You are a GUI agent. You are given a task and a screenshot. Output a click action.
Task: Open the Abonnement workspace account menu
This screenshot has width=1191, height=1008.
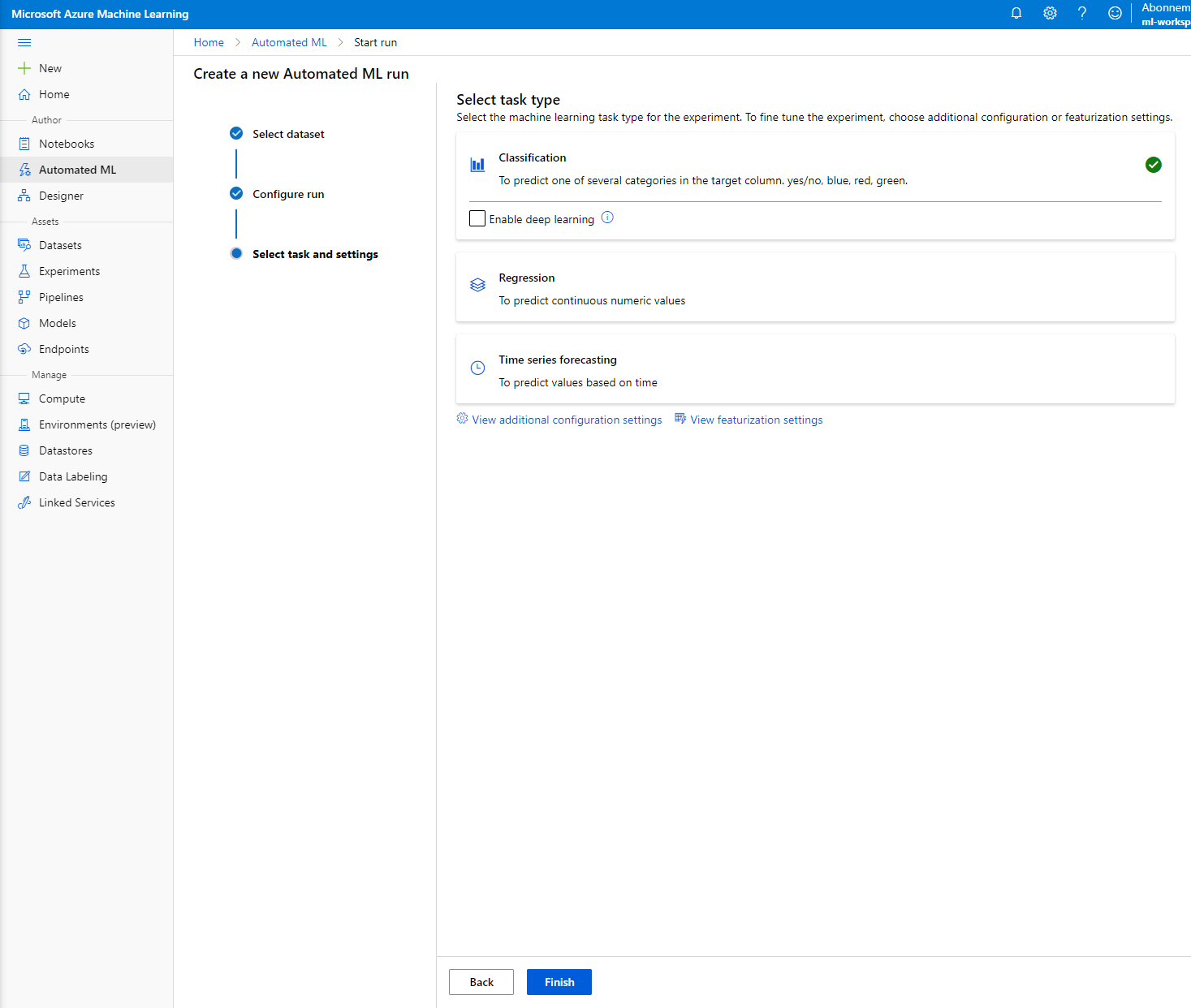click(x=1165, y=14)
